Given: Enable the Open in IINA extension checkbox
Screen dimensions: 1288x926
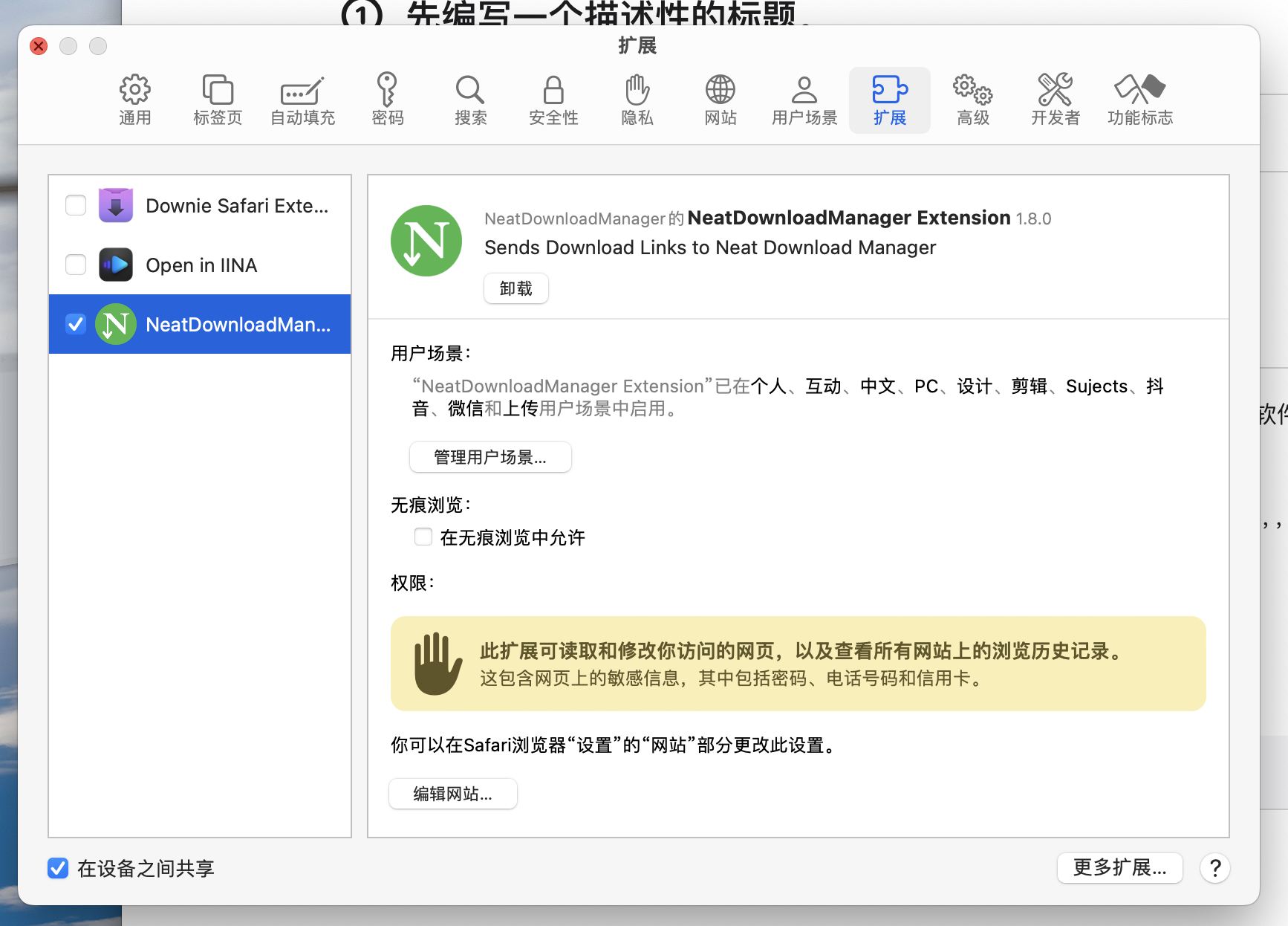Looking at the screenshot, I should (76, 265).
